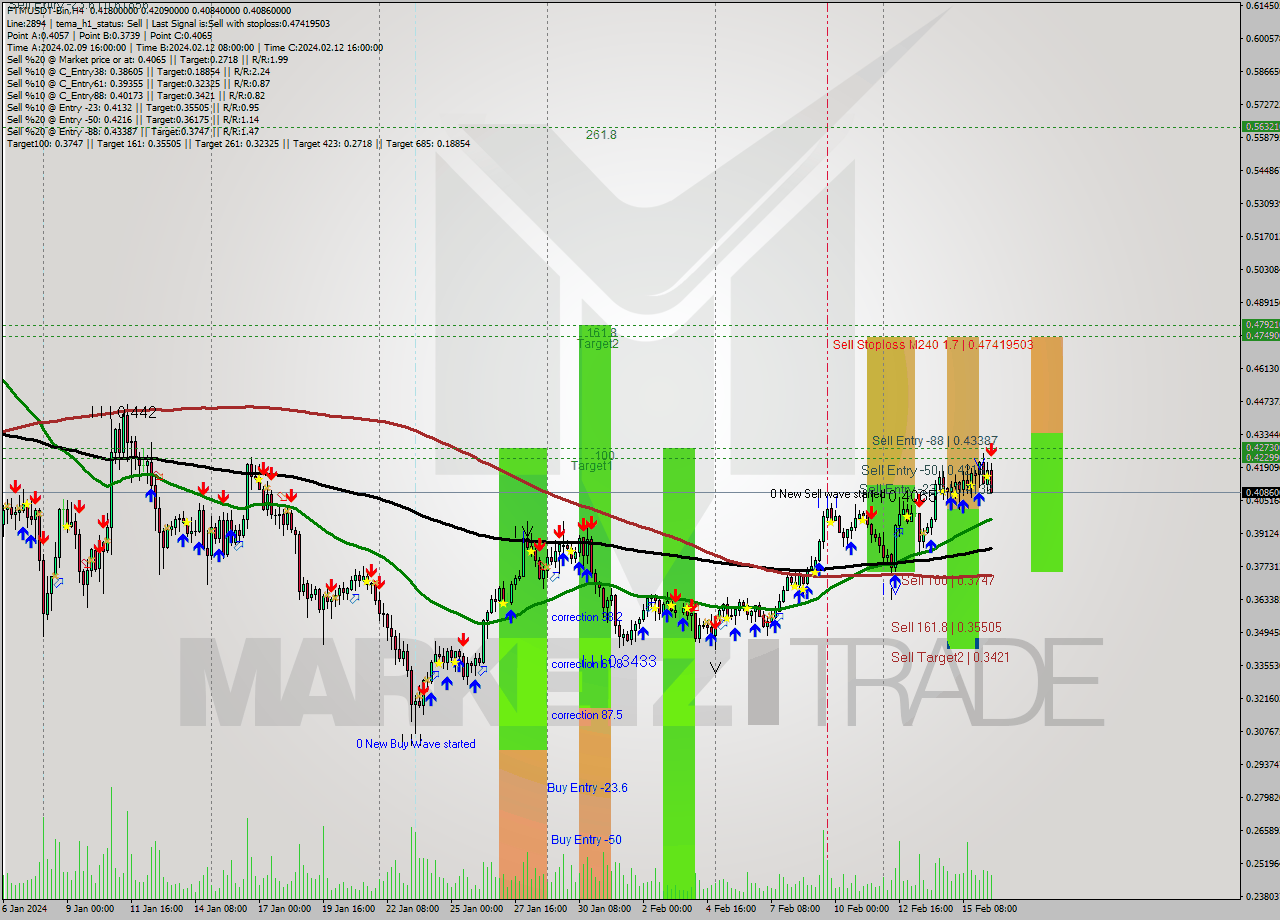This screenshot has width=1280, height=920.
Task: Select the blue '0.3433' price label
Action: pyautogui.click(x=632, y=661)
